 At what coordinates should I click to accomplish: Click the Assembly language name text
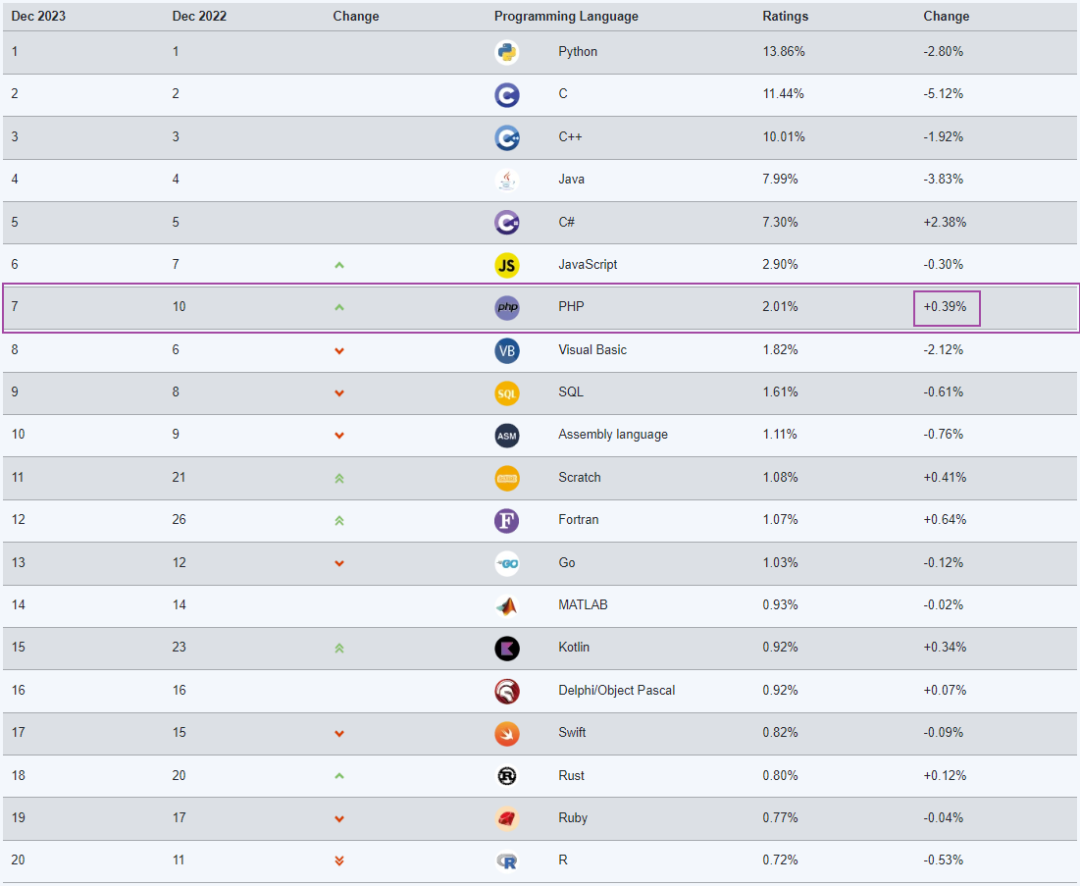tap(613, 435)
